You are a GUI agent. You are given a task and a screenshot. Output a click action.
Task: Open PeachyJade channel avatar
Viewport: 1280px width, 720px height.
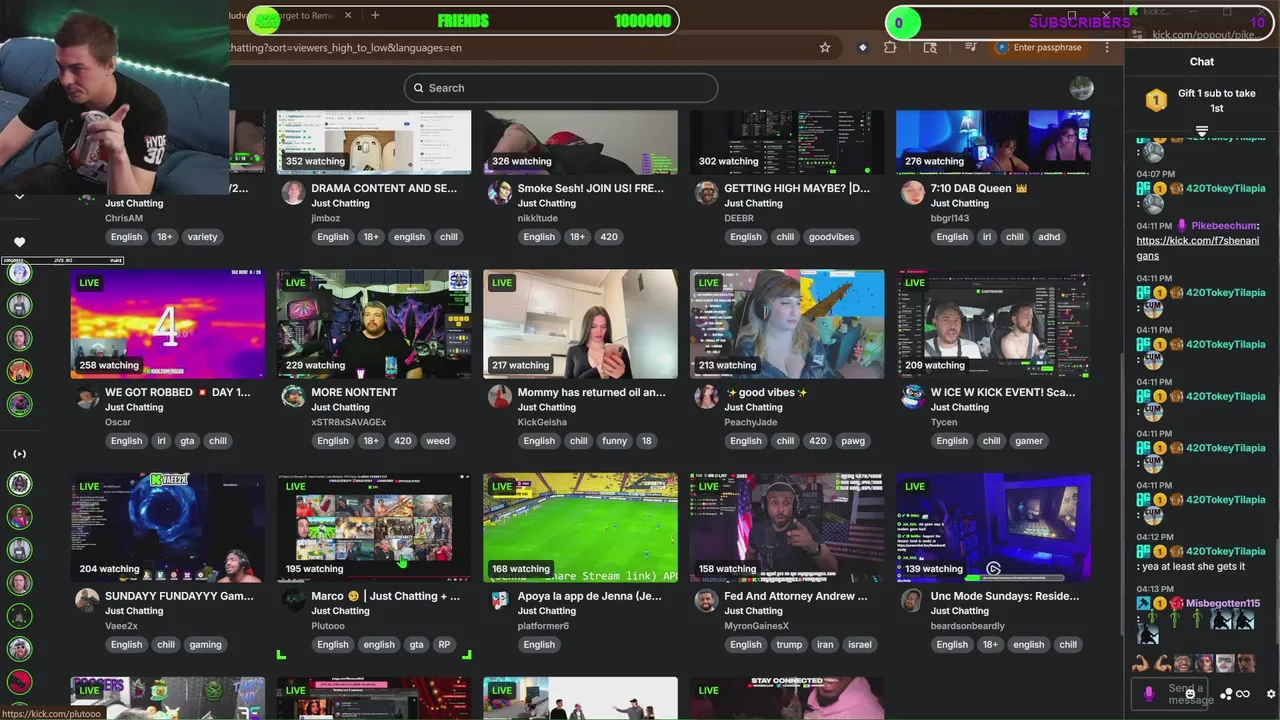(x=706, y=397)
